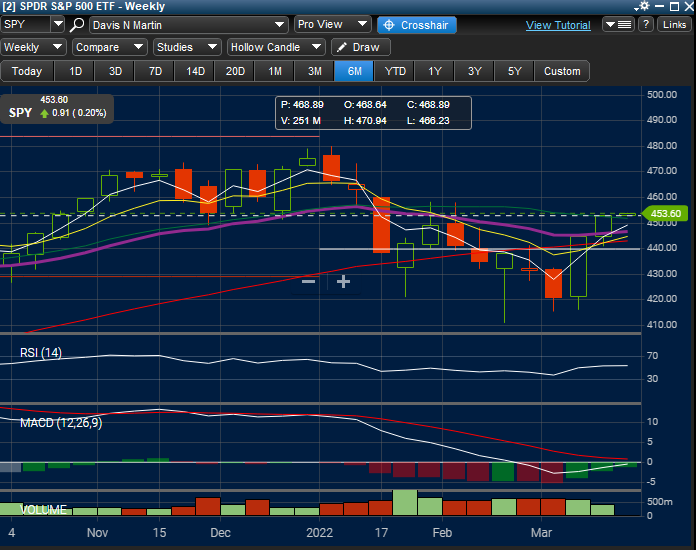Select the YTD time range
Image resolution: width=696 pixels, height=550 pixels.
pyautogui.click(x=394, y=71)
